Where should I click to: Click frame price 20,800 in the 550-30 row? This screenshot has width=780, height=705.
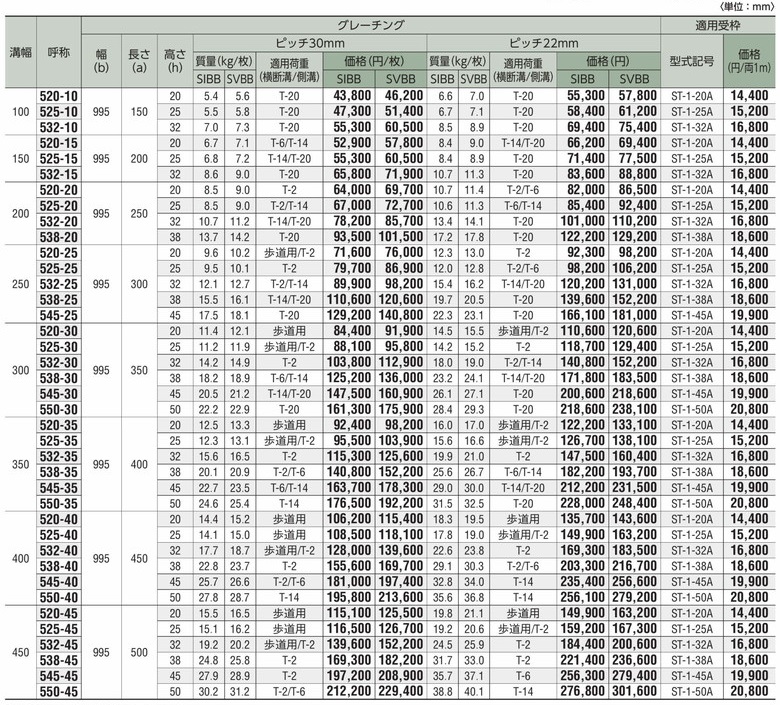[x=749, y=409]
